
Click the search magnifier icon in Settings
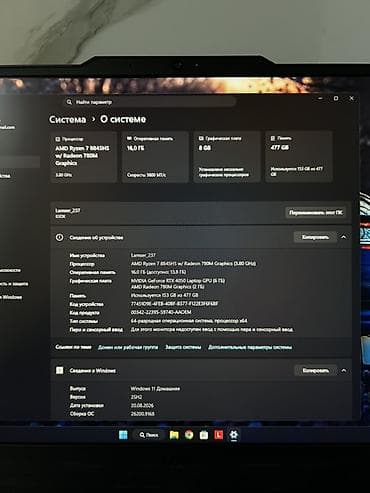(x=69, y=102)
